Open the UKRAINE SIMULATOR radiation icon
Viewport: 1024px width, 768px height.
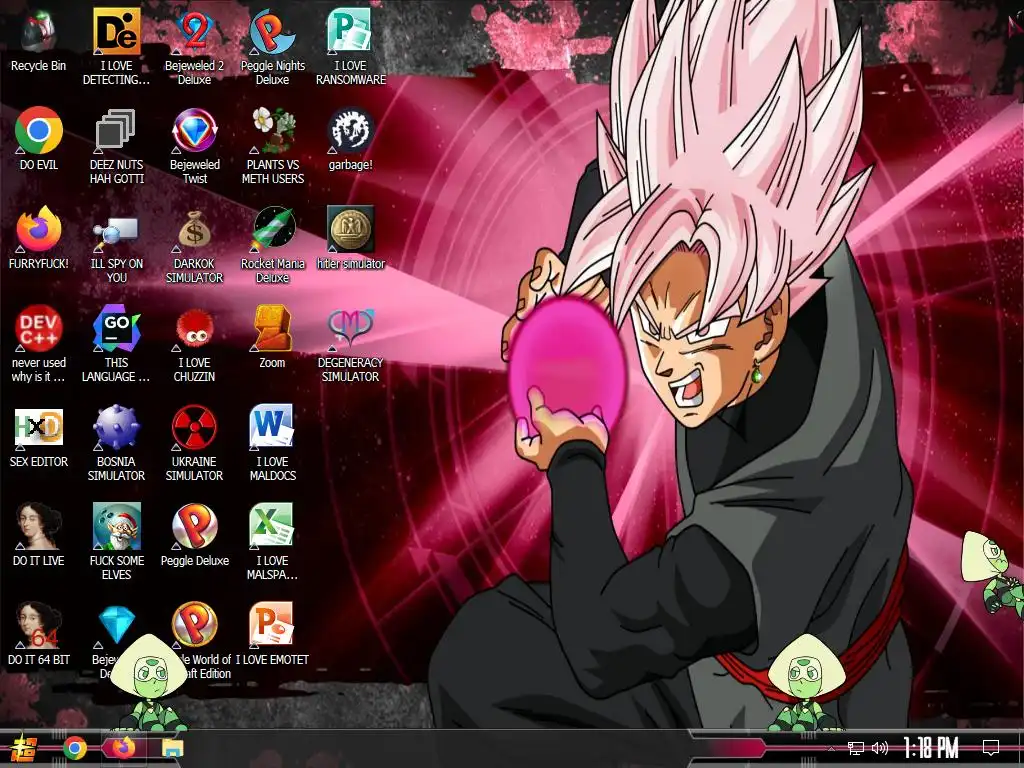click(x=194, y=443)
